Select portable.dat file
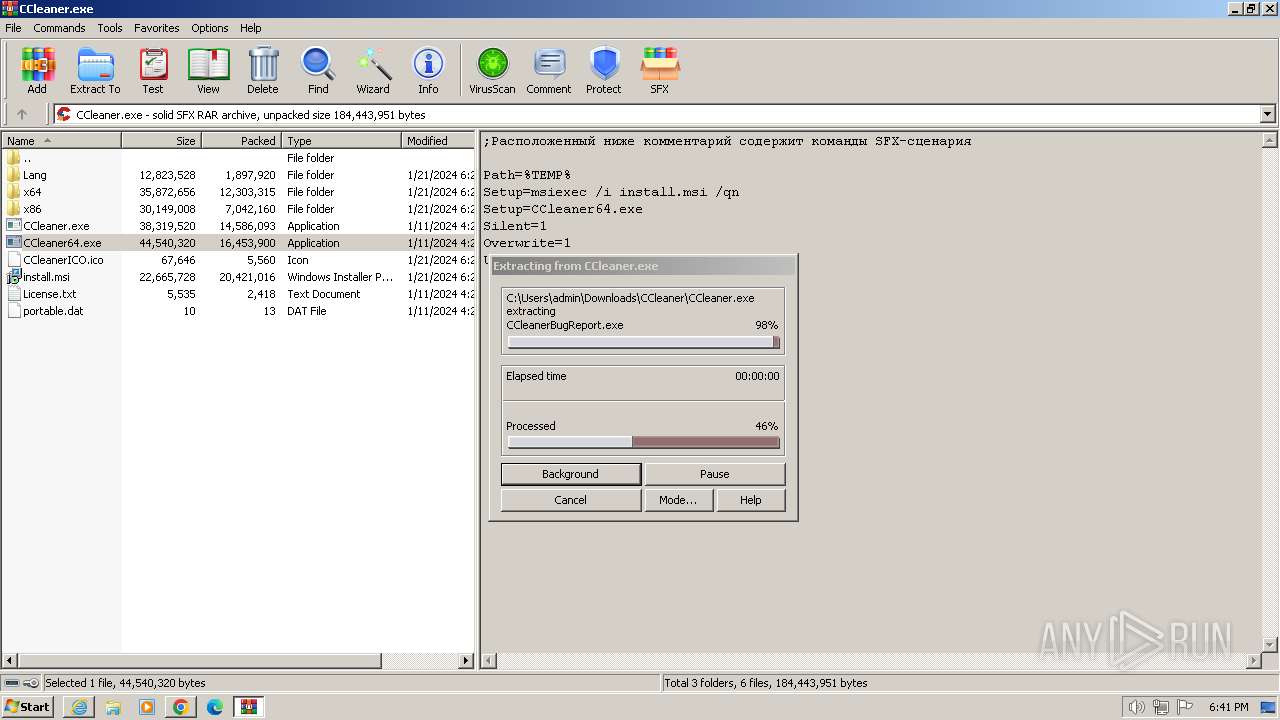 (x=53, y=311)
